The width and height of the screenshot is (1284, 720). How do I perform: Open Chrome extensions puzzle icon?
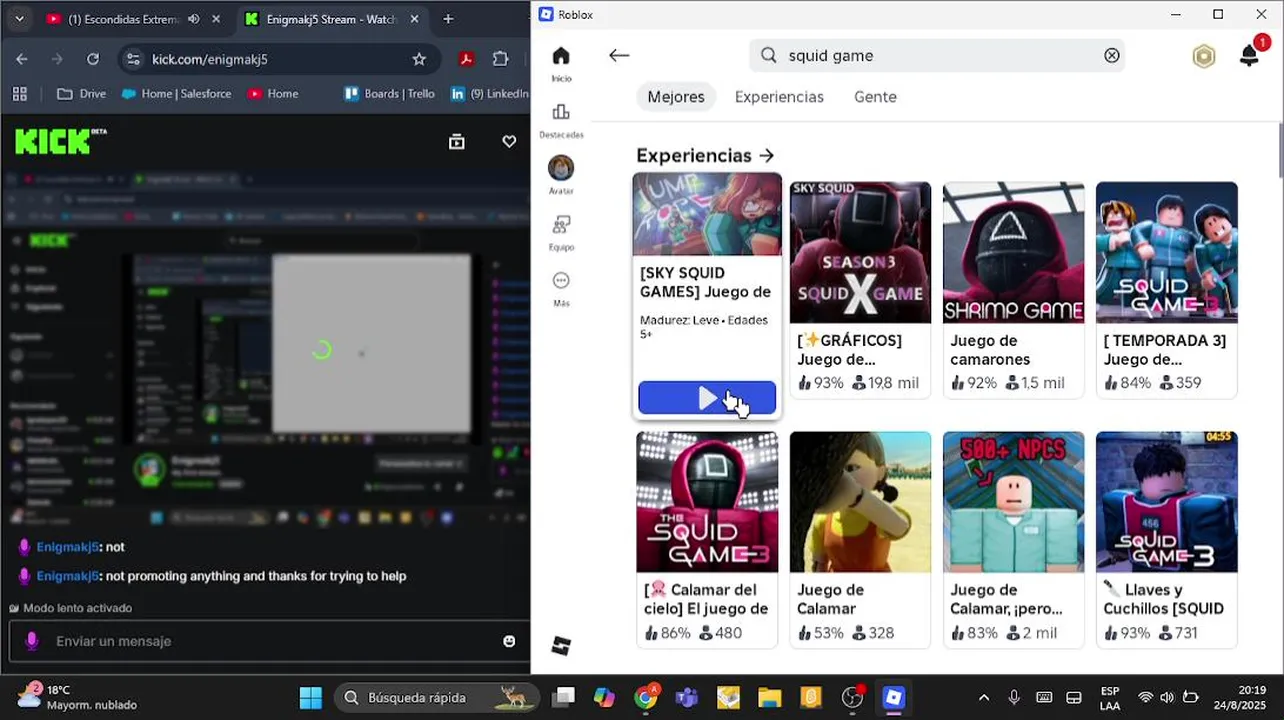(x=501, y=59)
